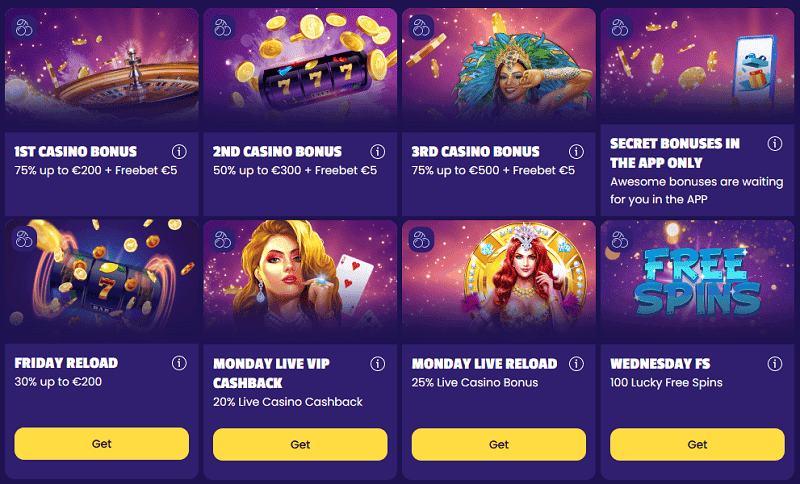
Task: Open the roulette wheel bonus image
Action: pyautogui.click(x=100, y=70)
